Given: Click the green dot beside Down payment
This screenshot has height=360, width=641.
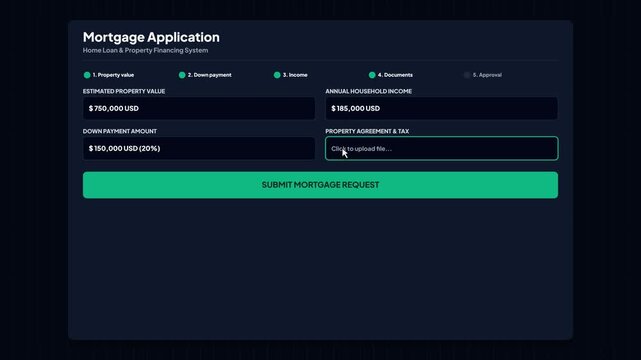Looking at the screenshot, I should pos(182,75).
